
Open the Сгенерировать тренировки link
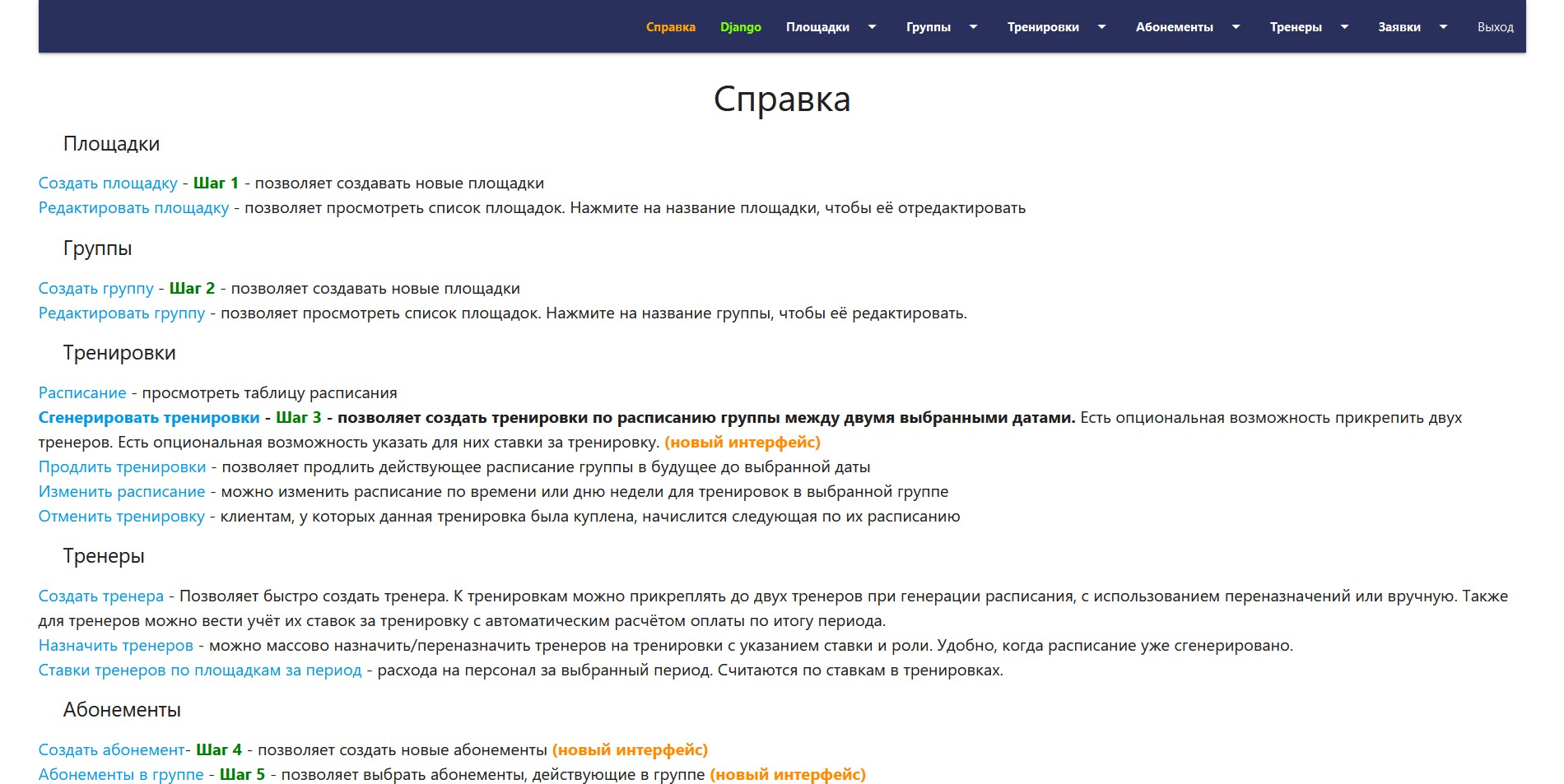[x=149, y=418]
